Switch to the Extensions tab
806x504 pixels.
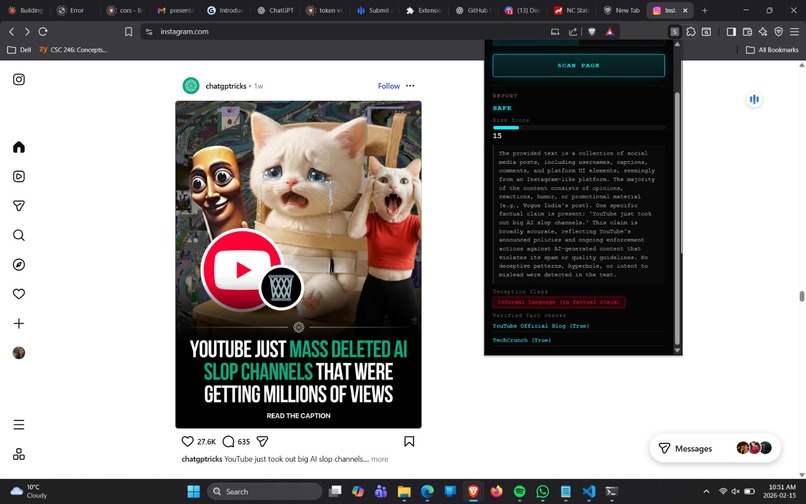pyautogui.click(x=424, y=10)
